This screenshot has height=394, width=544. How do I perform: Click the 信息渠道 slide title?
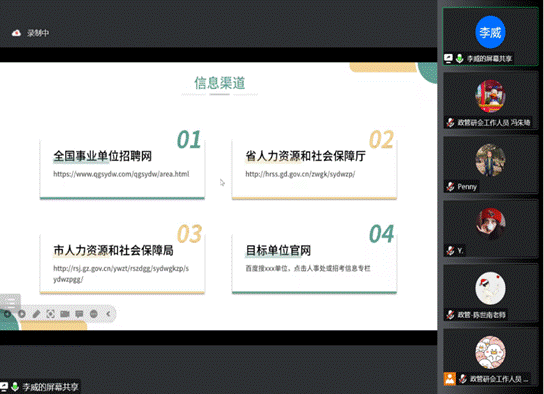click(x=220, y=83)
